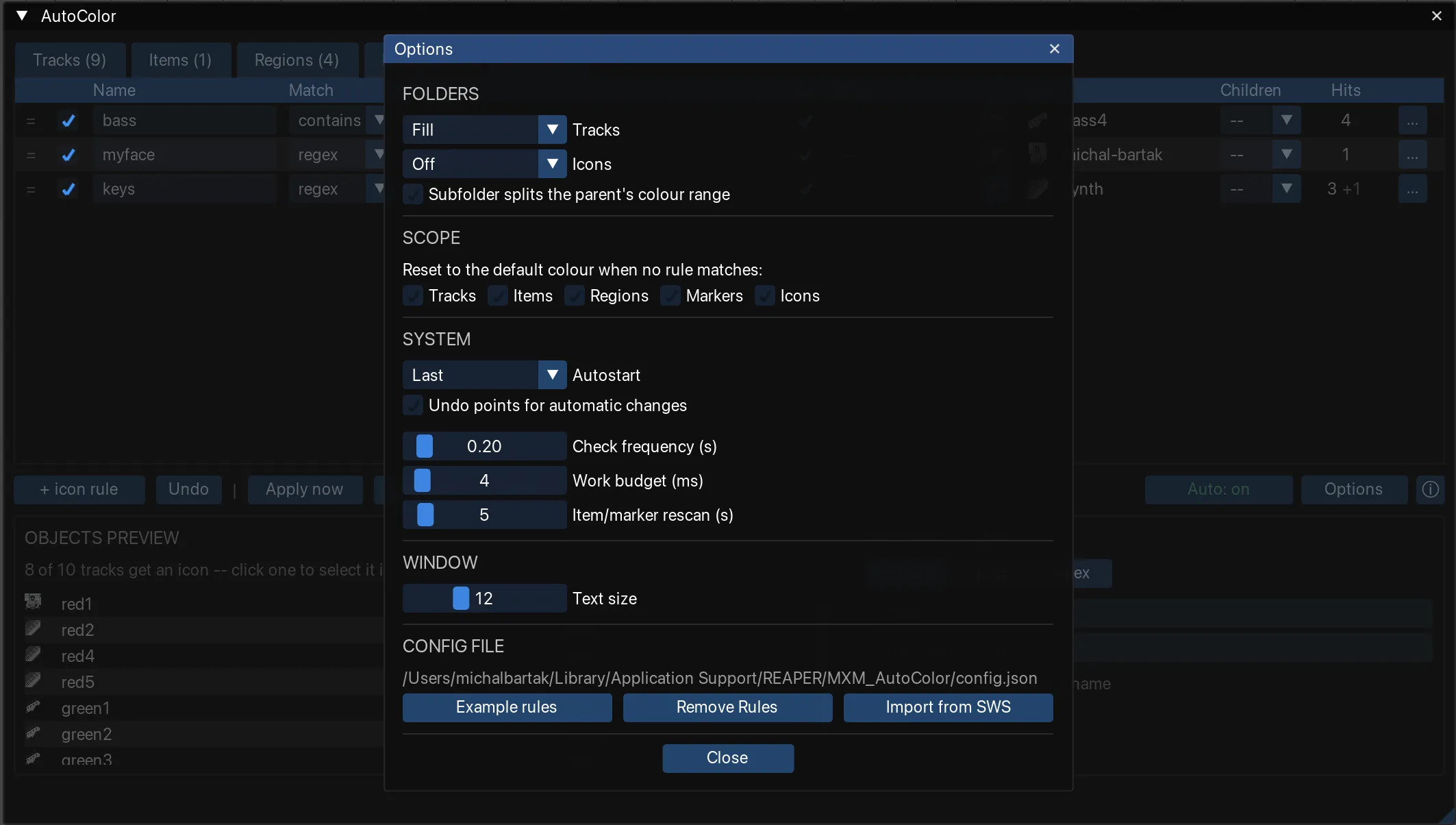Open more menu for bass rule row

(1412, 121)
